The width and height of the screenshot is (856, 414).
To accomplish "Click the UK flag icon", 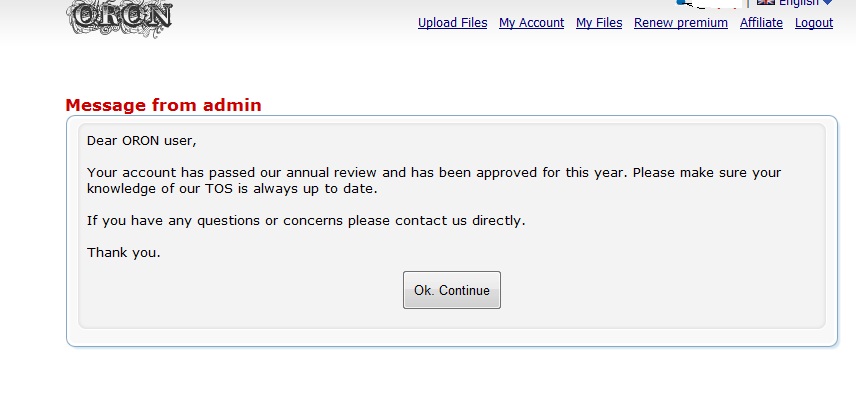I will pyautogui.click(x=765, y=2).
